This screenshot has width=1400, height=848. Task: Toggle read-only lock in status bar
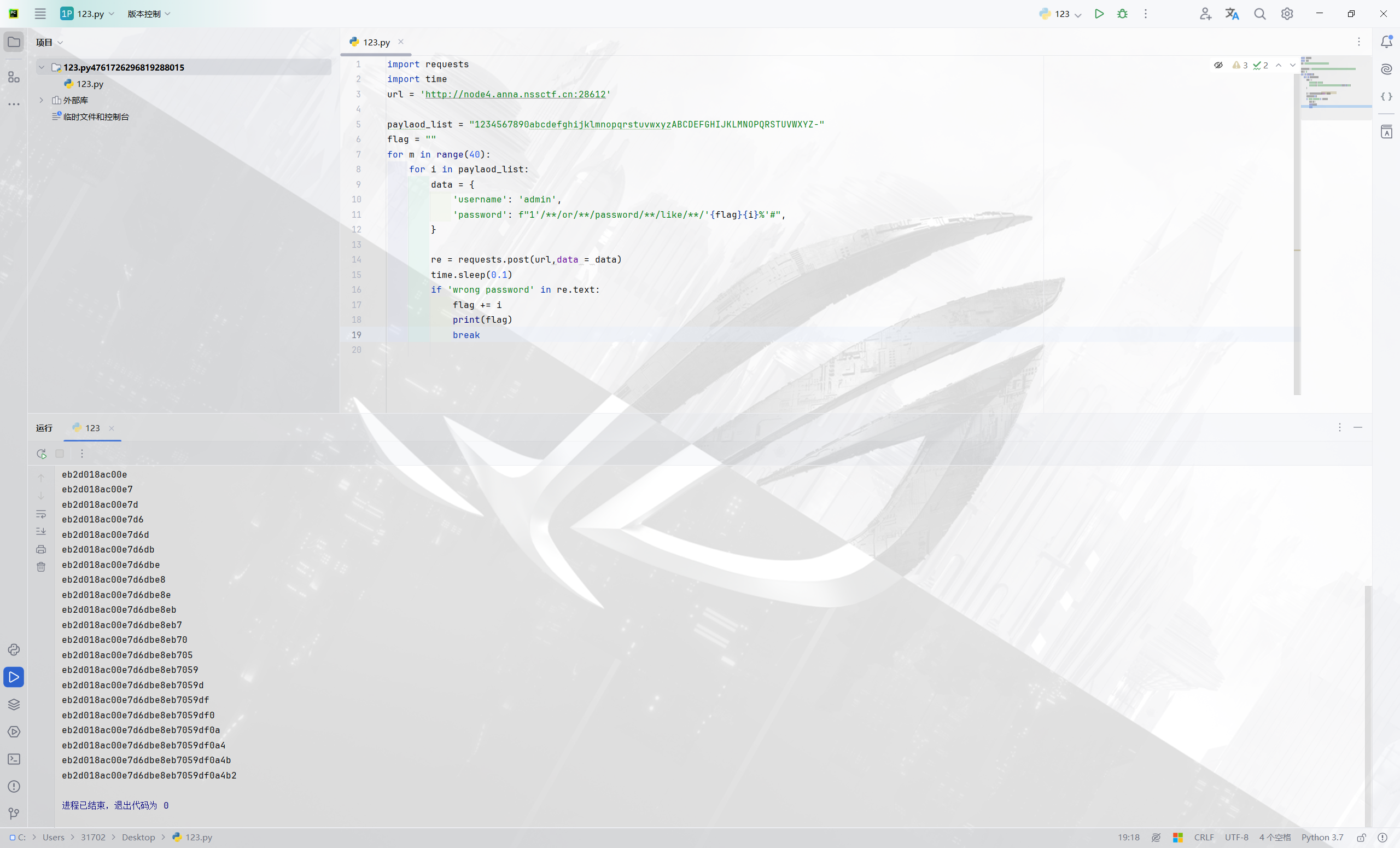click(1361, 837)
